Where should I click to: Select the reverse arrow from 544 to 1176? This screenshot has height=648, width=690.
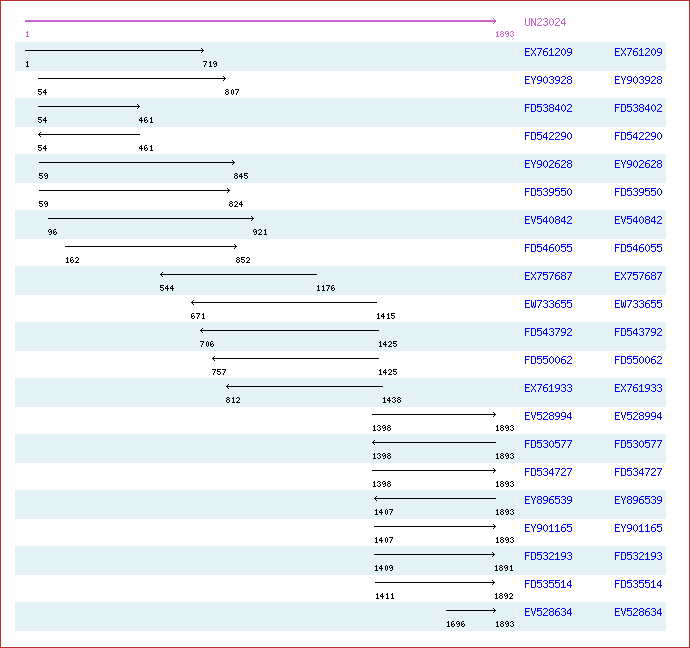[x=238, y=274]
